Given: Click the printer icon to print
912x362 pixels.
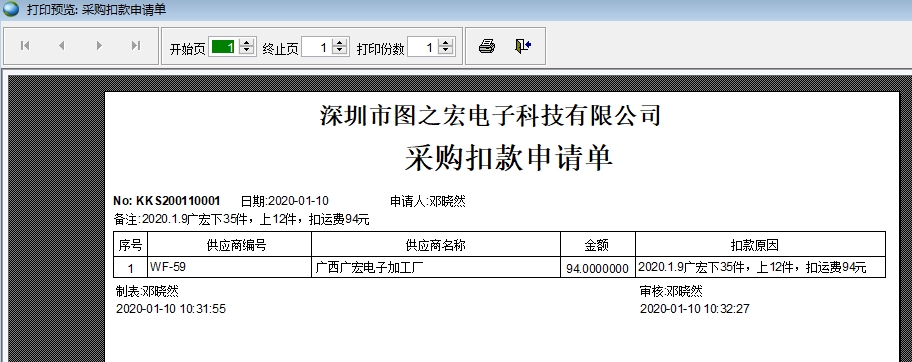Looking at the screenshot, I should [x=487, y=46].
